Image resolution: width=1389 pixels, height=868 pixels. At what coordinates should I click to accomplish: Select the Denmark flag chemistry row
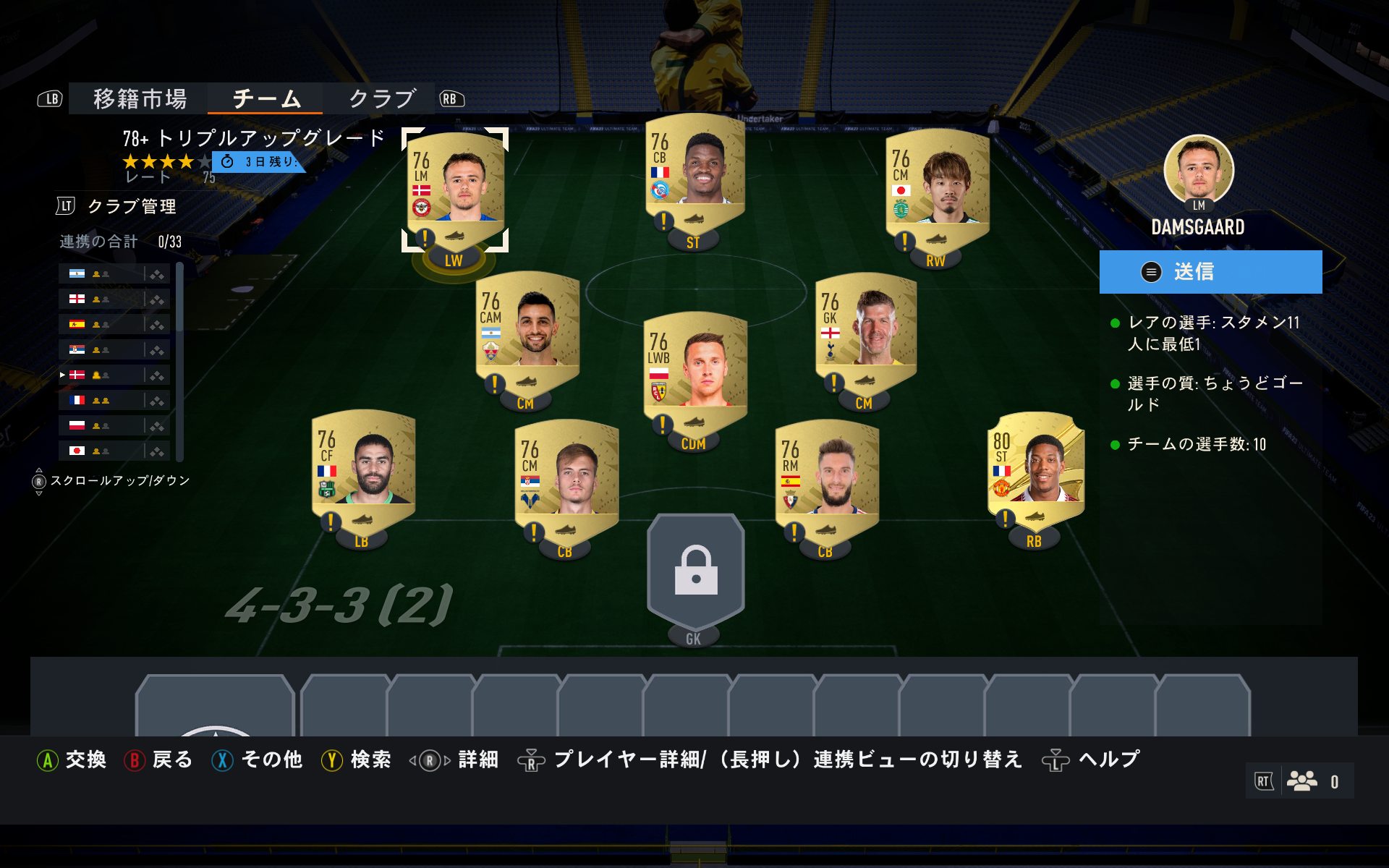tap(114, 375)
